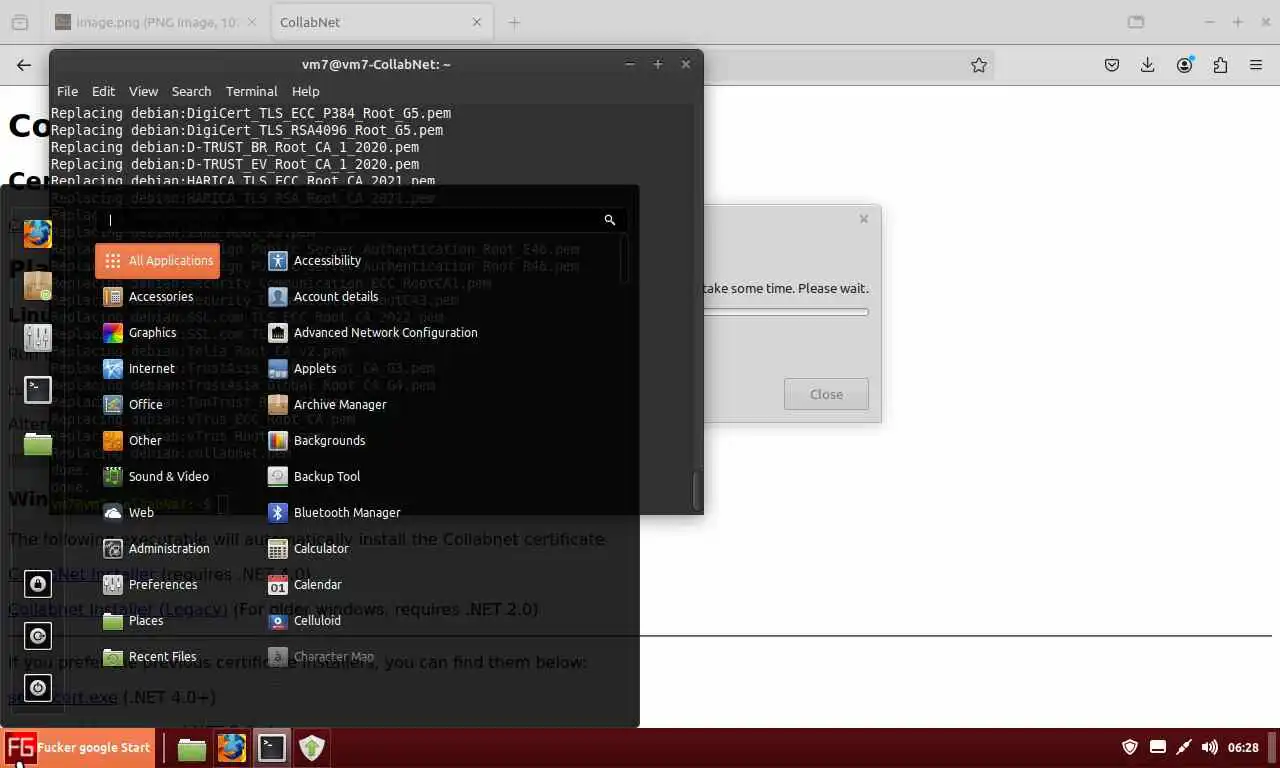Select the Internet category
The width and height of the screenshot is (1280, 768).
157,369
